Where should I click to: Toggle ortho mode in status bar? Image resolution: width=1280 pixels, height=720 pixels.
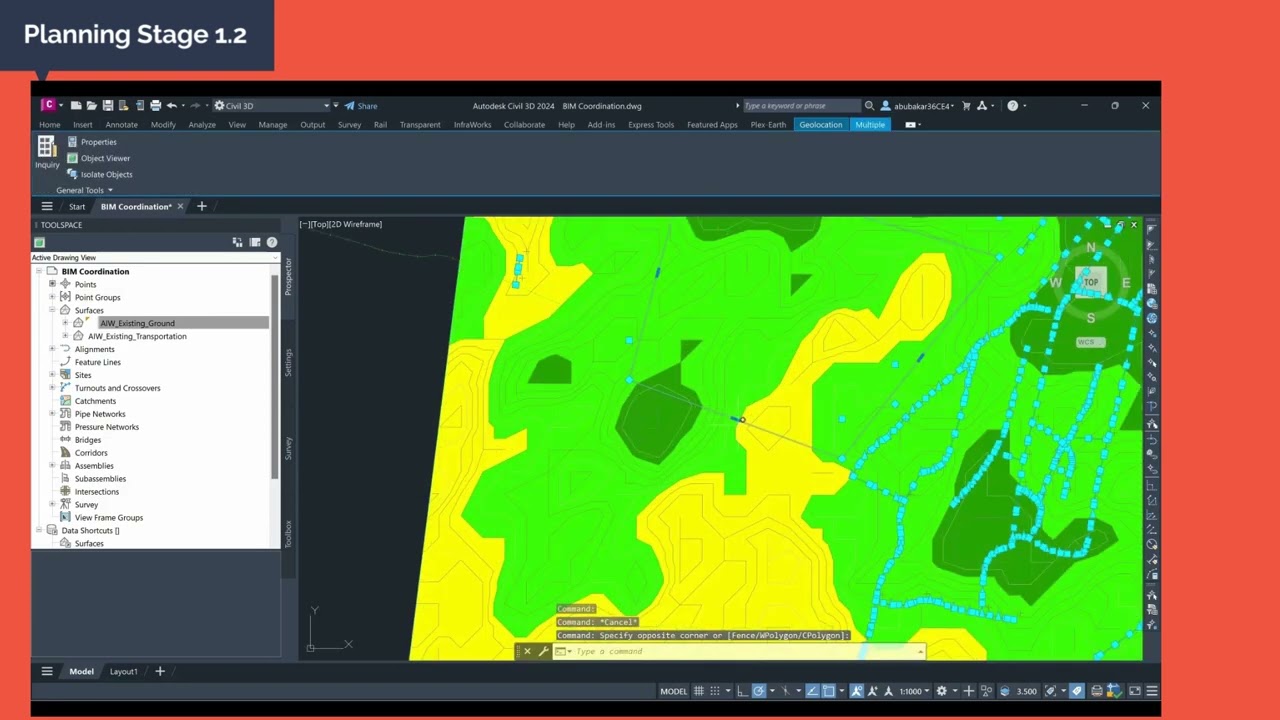click(x=742, y=691)
